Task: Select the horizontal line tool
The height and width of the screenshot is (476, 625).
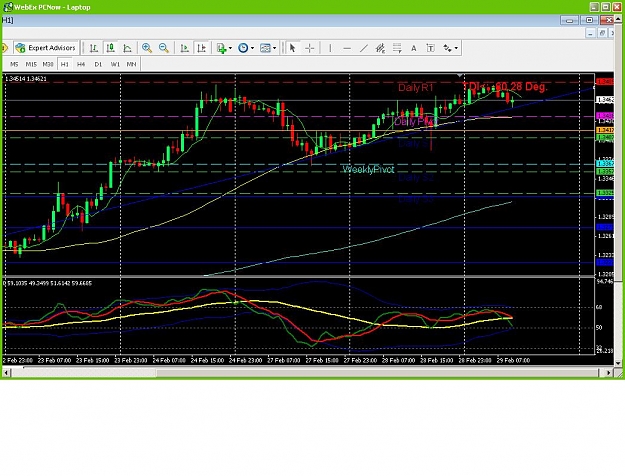Action: (347, 48)
